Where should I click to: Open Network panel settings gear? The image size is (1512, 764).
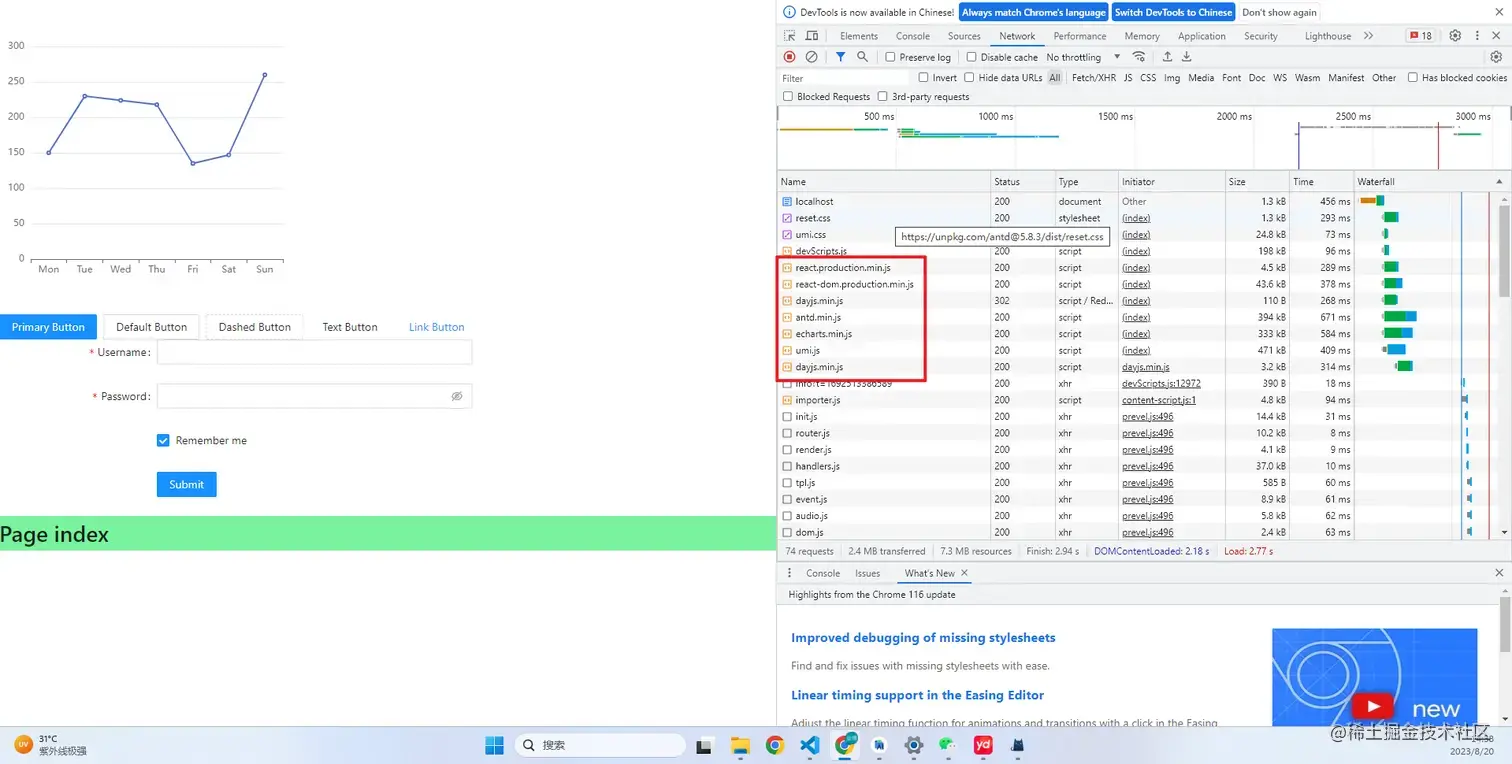pyautogui.click(x=1496, y=57)
